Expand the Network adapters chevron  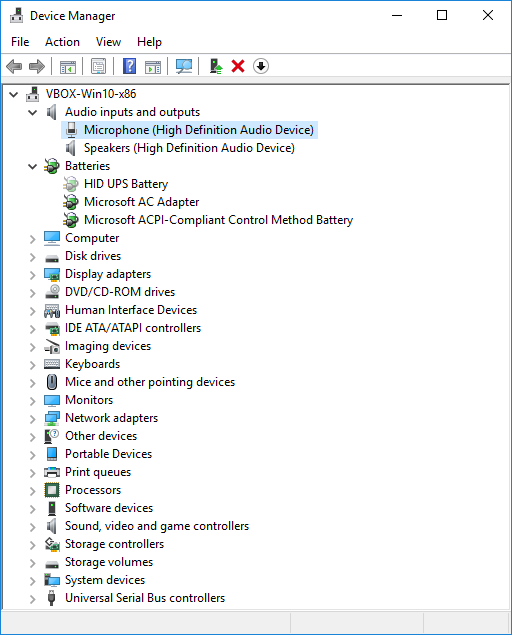pyautogui.click(x=33, y=418)
